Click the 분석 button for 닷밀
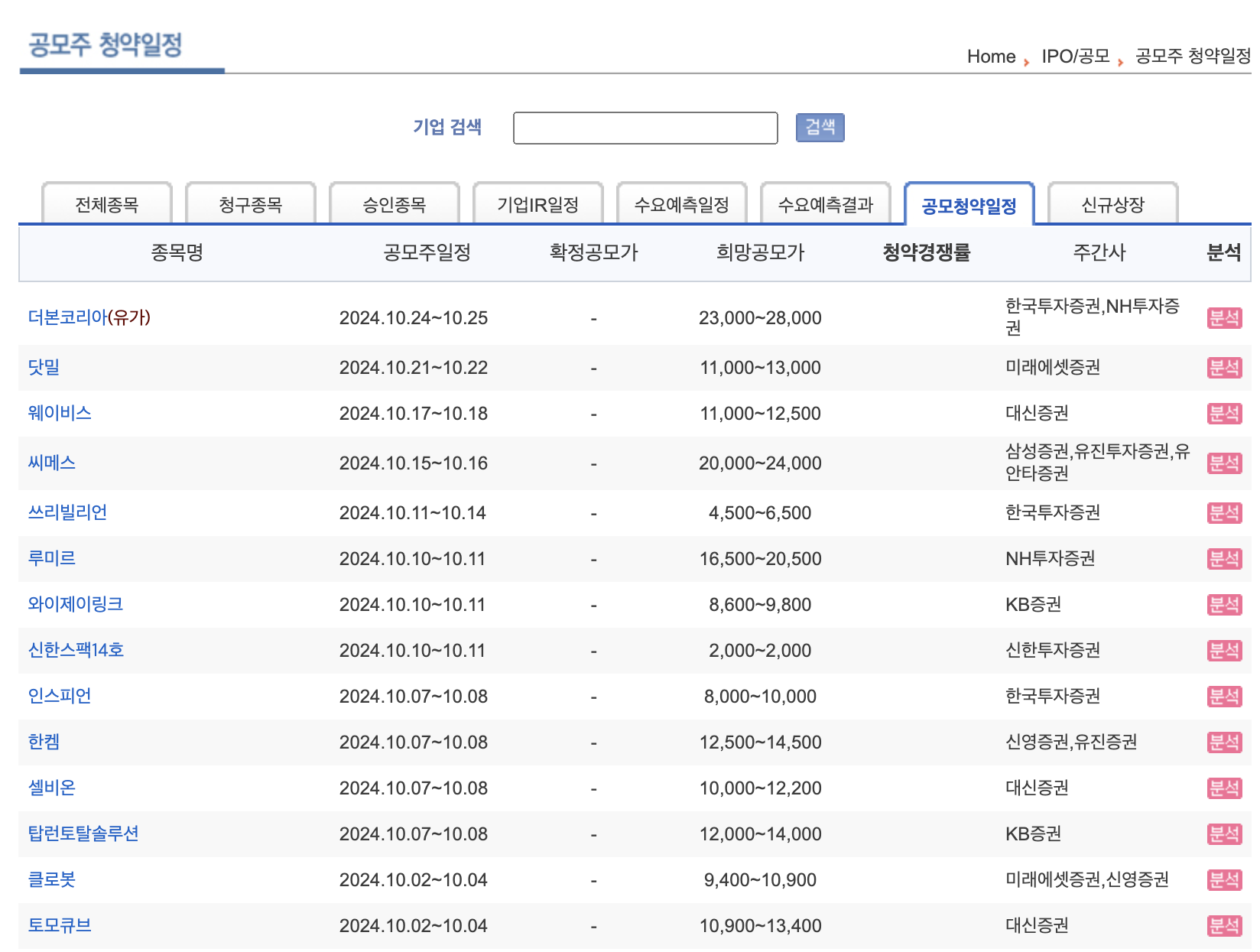This screenshot has height=952, width=1260. click(x=1225, y=368)
